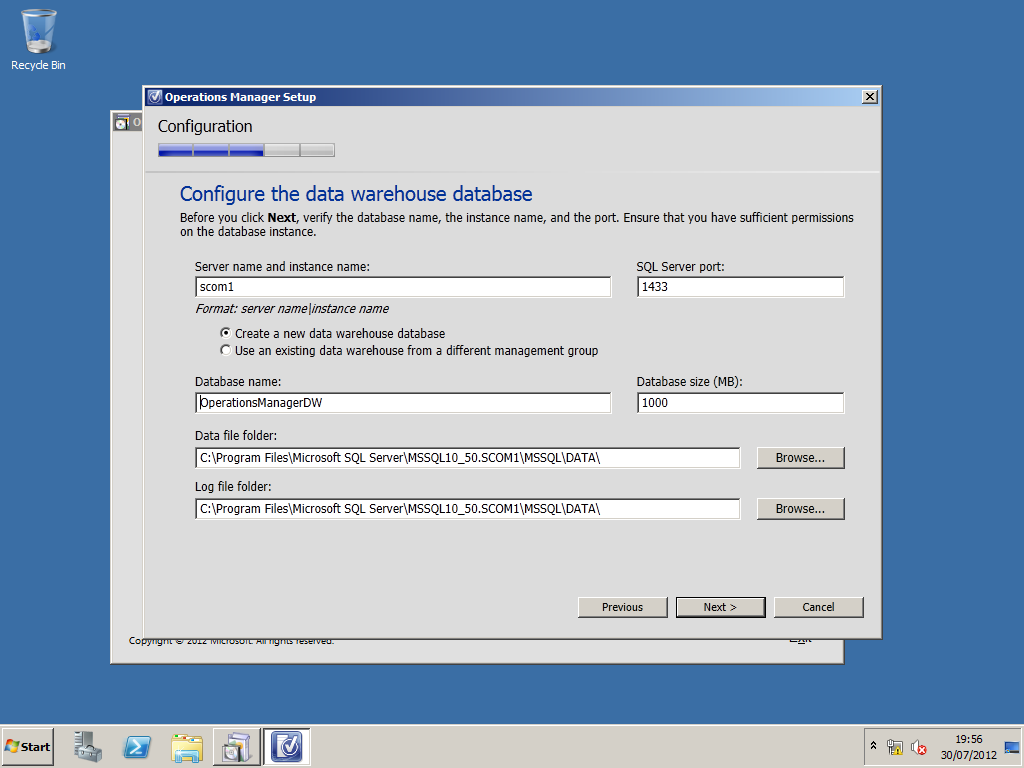Click the muted volume tray icon
Image resolution: width=1024 pixels, height=768 pixels.
click(x=919, y=746)
